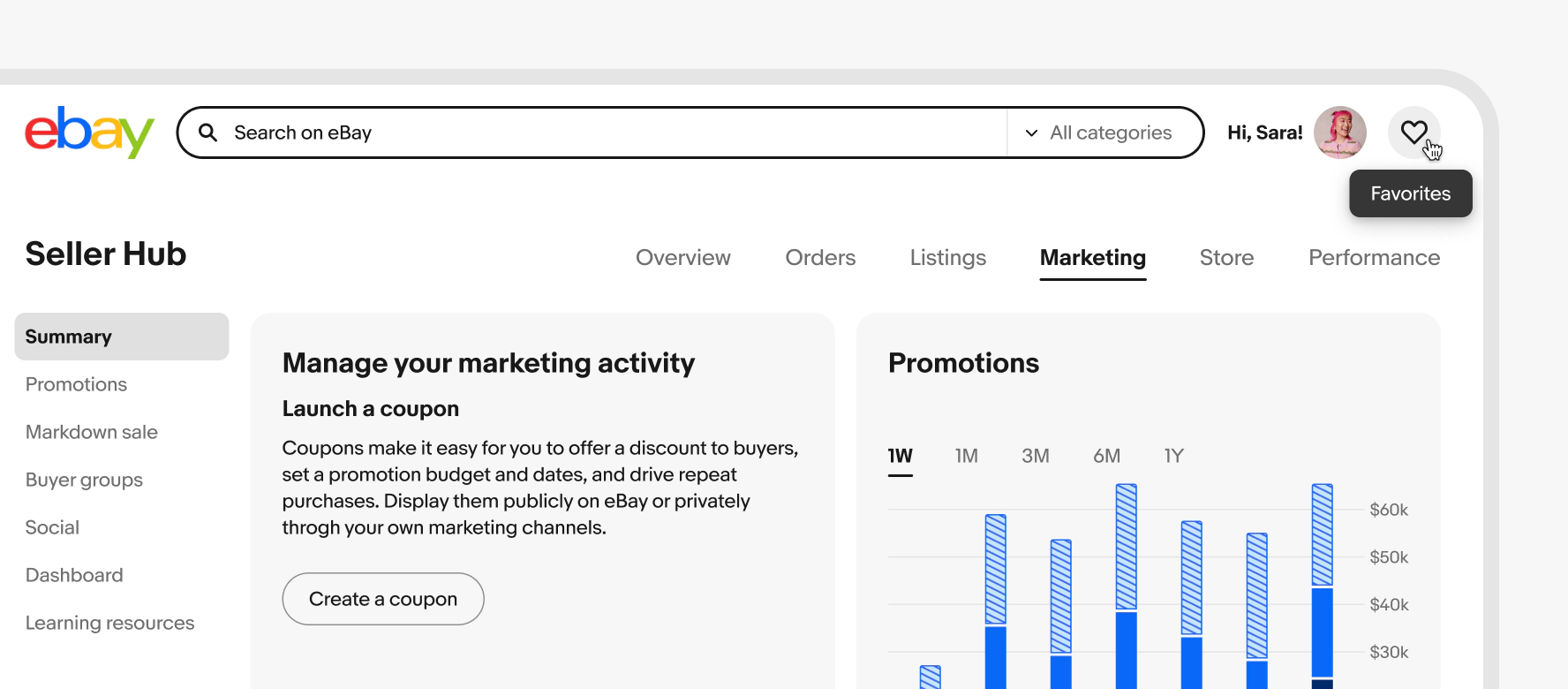Switch to the Listings tab
Image resolution: width=1568 pixels, height=689 pixels.
(948, 257)
